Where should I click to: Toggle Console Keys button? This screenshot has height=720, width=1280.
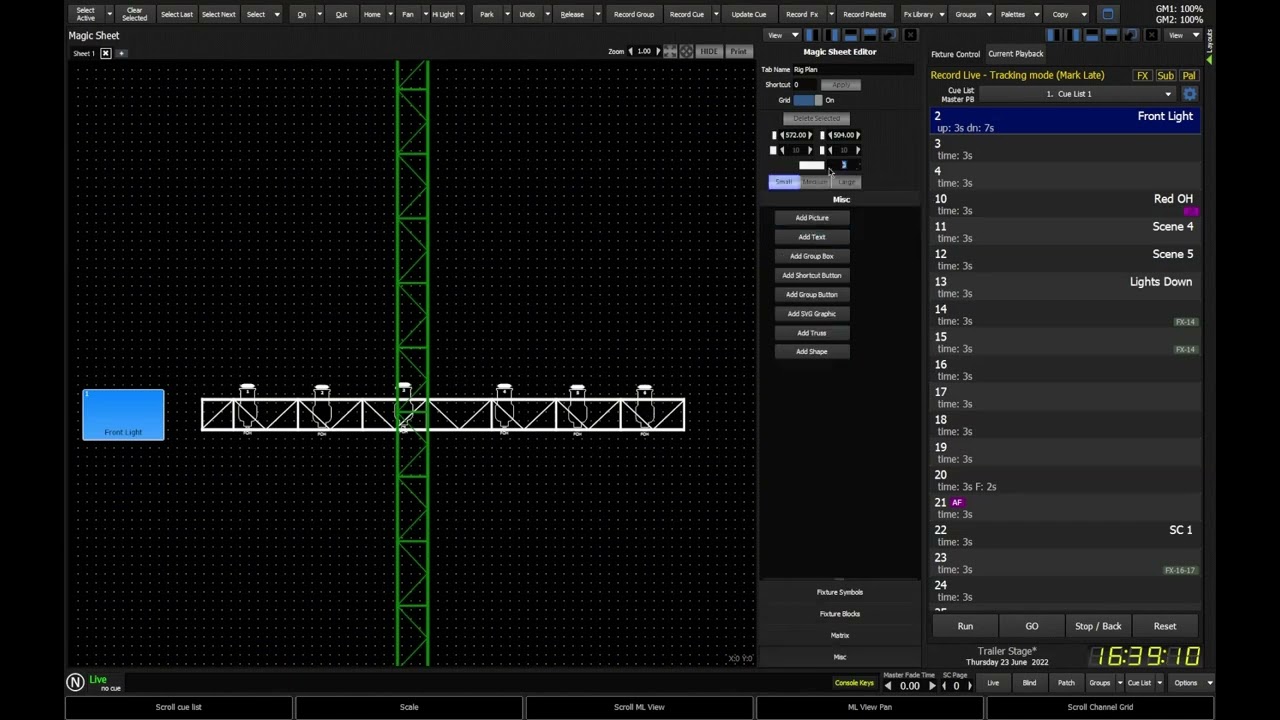coord(854,683)
